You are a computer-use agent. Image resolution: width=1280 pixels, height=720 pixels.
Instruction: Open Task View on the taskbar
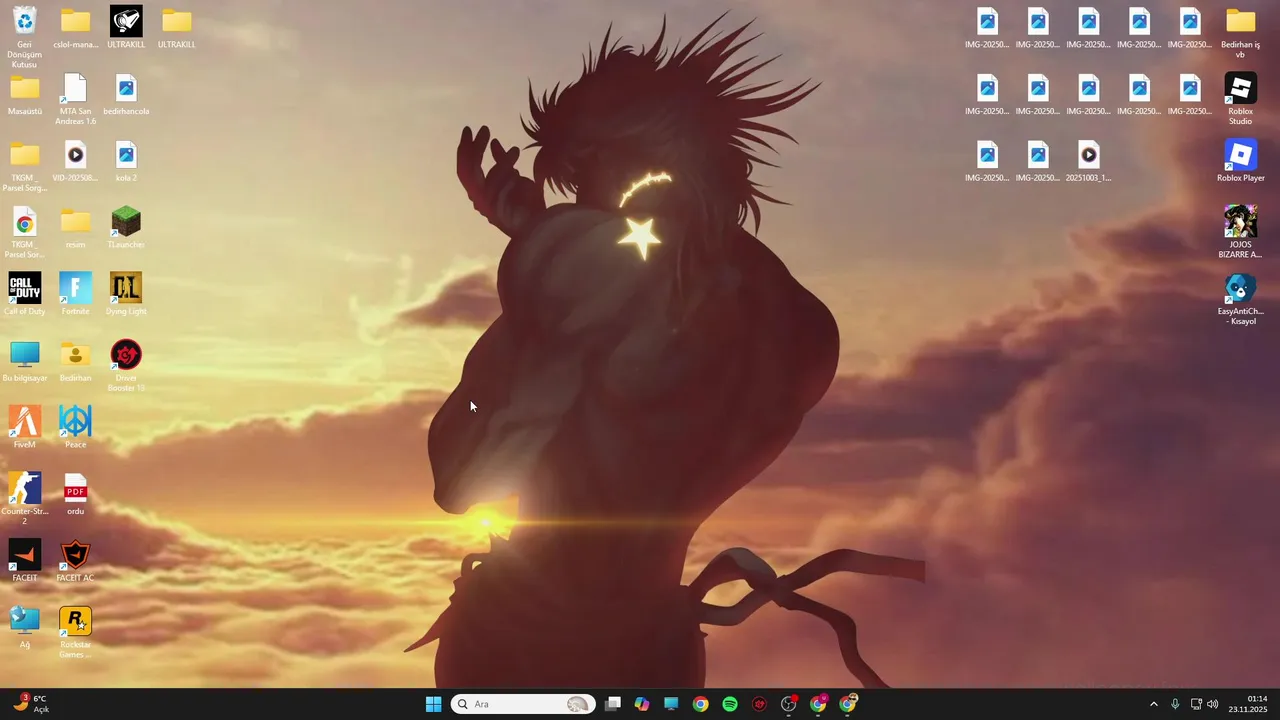[x=613, y=704]
